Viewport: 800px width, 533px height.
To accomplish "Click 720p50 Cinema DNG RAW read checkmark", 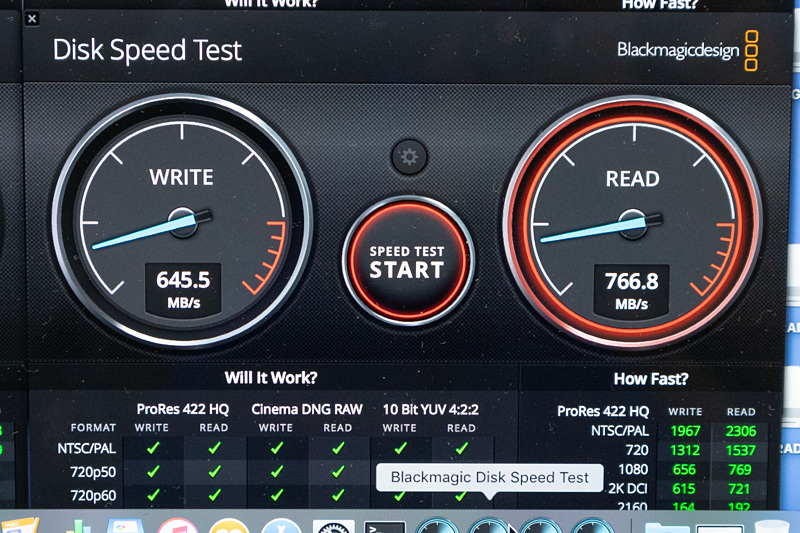I will (338, 472).
